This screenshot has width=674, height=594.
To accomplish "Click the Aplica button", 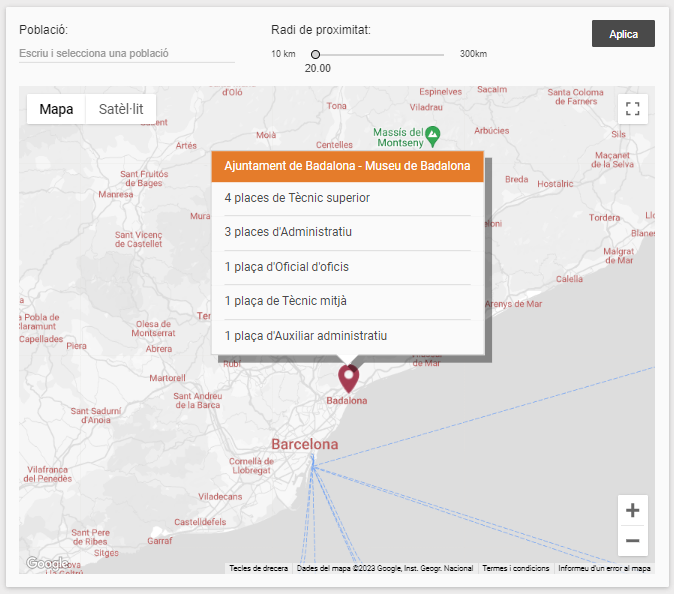I will click(623, 34).
